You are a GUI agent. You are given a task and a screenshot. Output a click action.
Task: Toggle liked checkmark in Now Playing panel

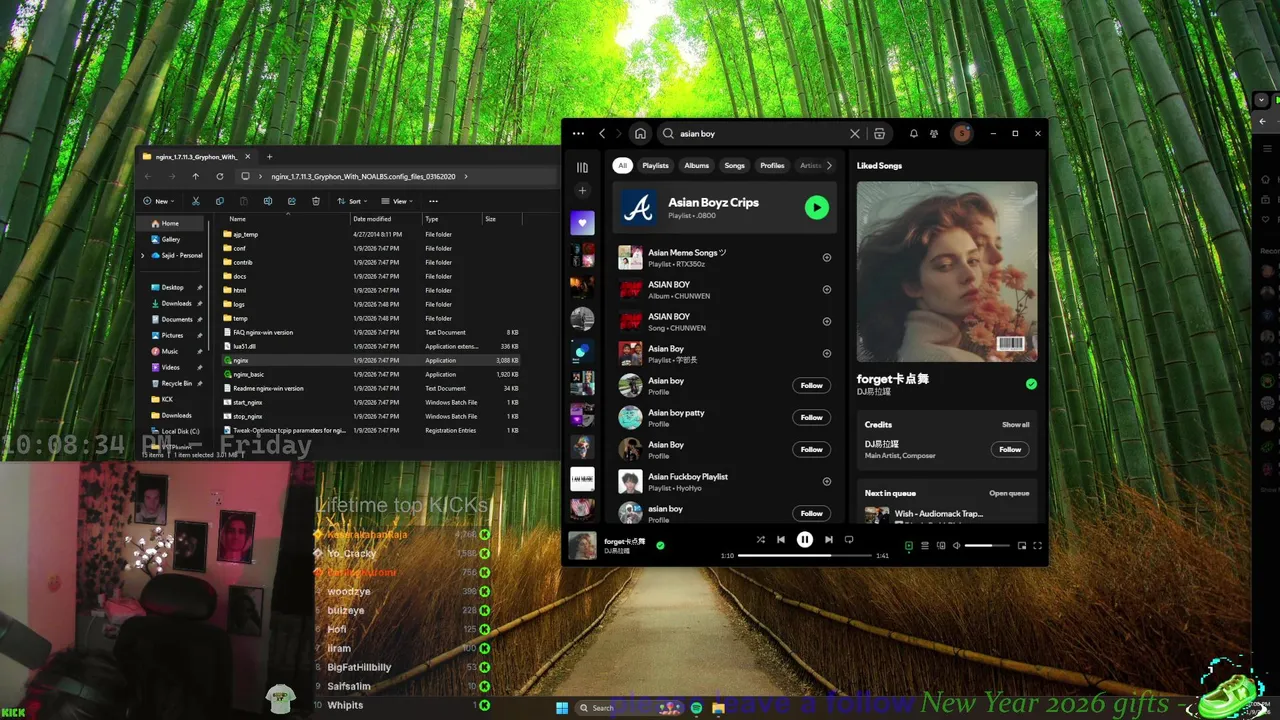pyautogui.click(x=1031, y=384)
